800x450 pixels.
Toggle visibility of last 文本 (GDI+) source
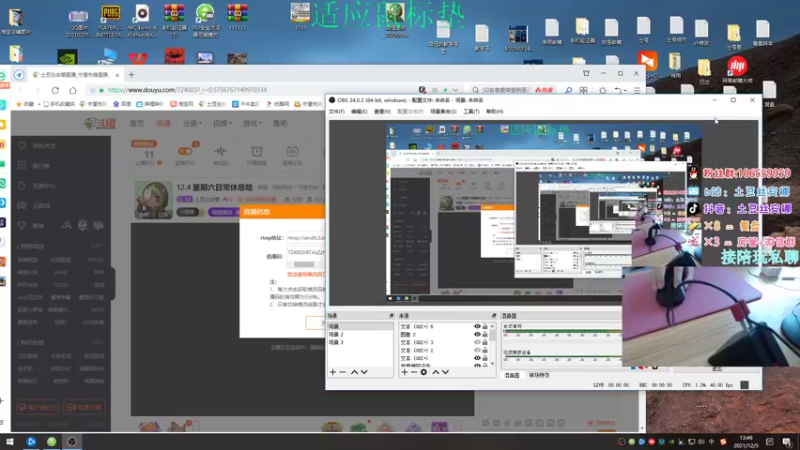click(477, 358)
